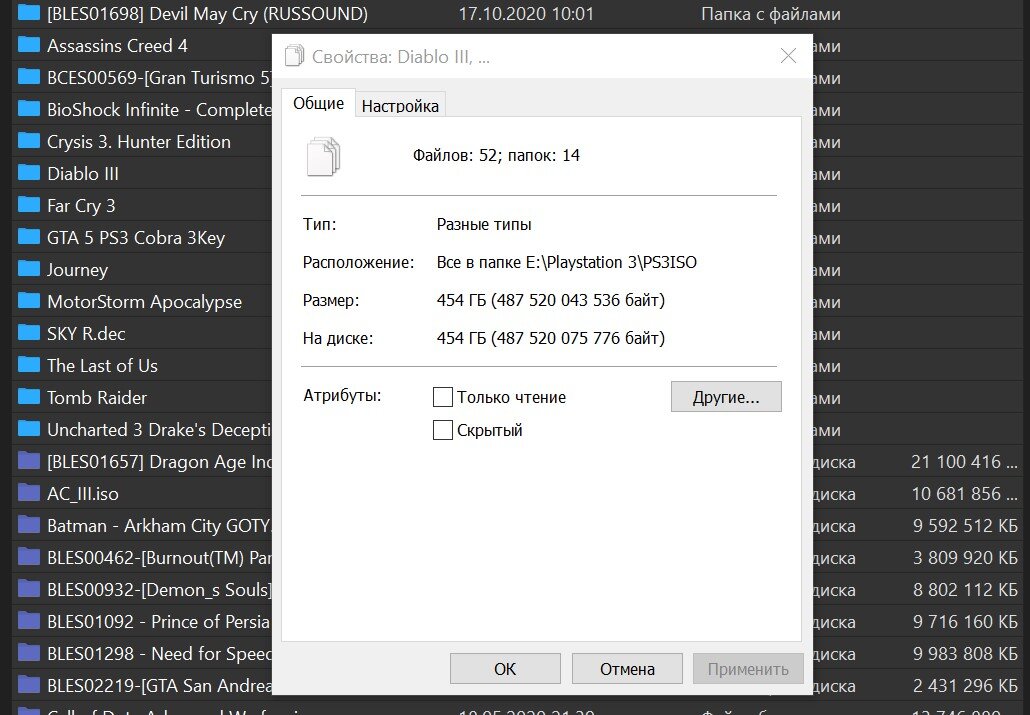The image size is (1030, 715).
Task: Click the SKY R.dec folder icon
Action: click(x=28, y=333)
